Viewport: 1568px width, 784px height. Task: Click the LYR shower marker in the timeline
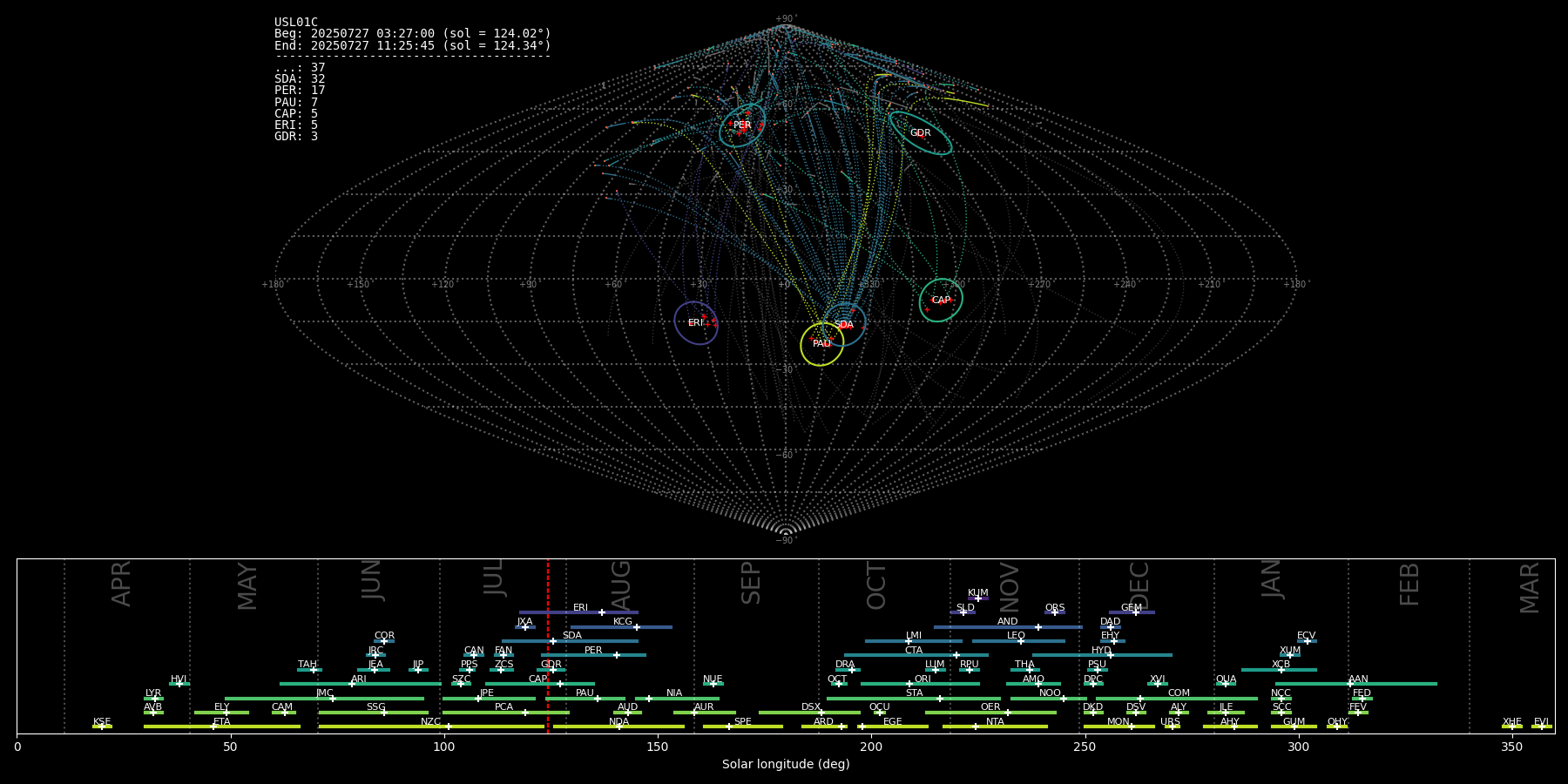[x=155, y=699]
